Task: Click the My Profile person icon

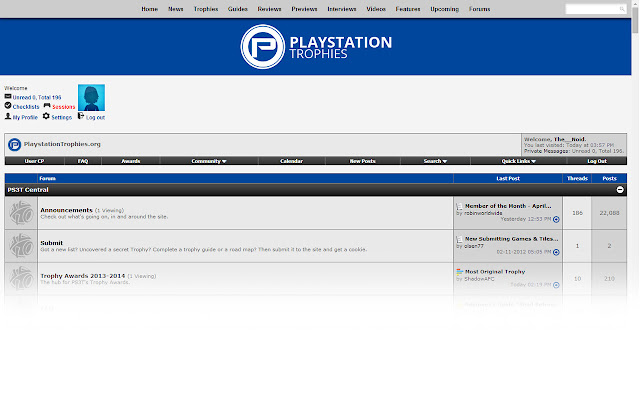Action: point(8,116)
